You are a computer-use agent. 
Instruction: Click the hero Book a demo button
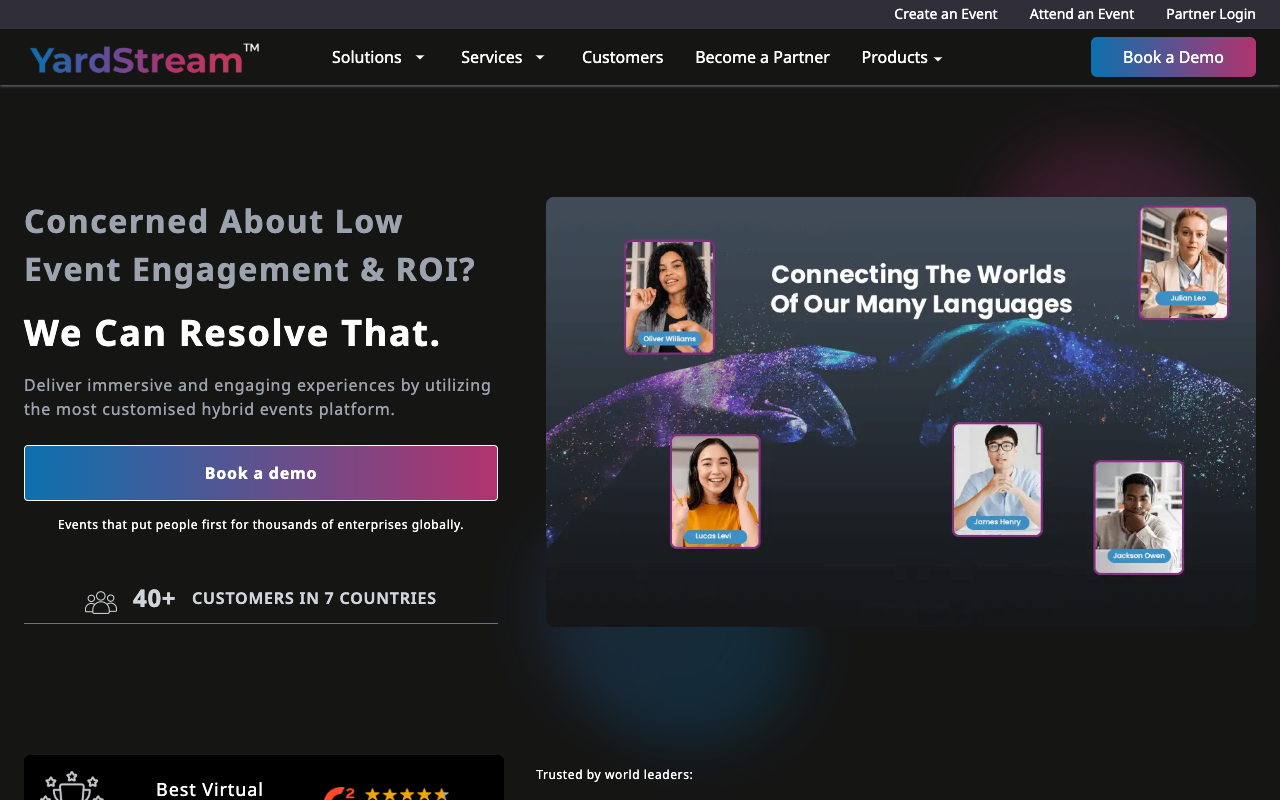(x=261, y=473)
